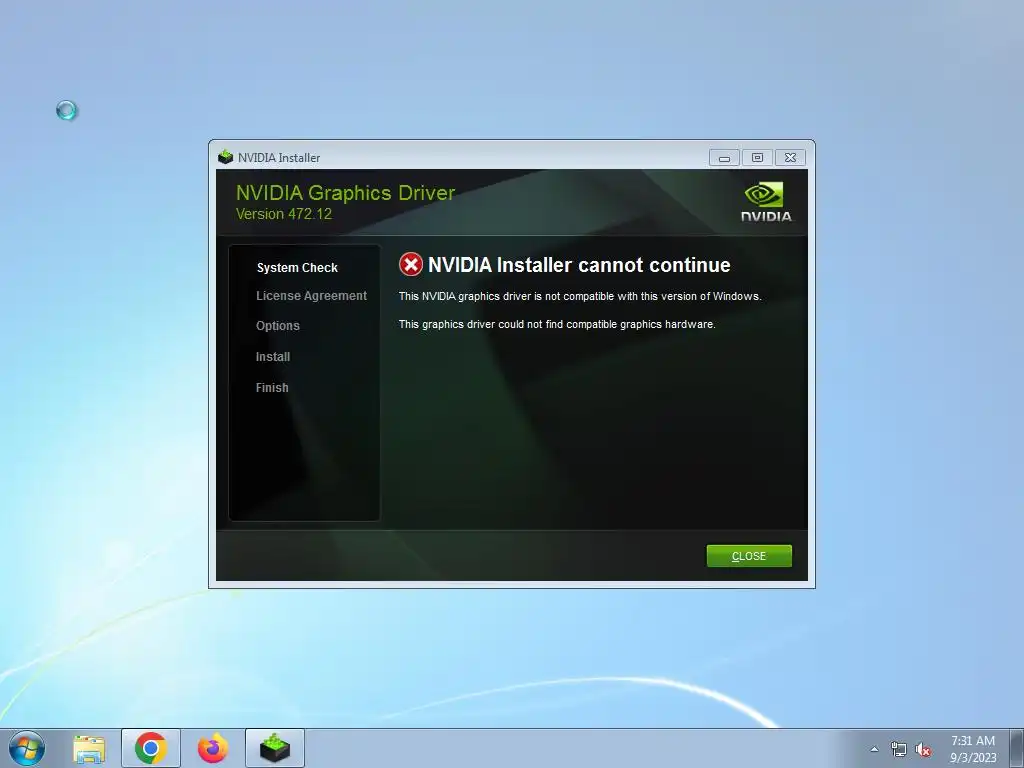Click the green CLOSE button
The image size is (1024, 768).
pos(749,556)
